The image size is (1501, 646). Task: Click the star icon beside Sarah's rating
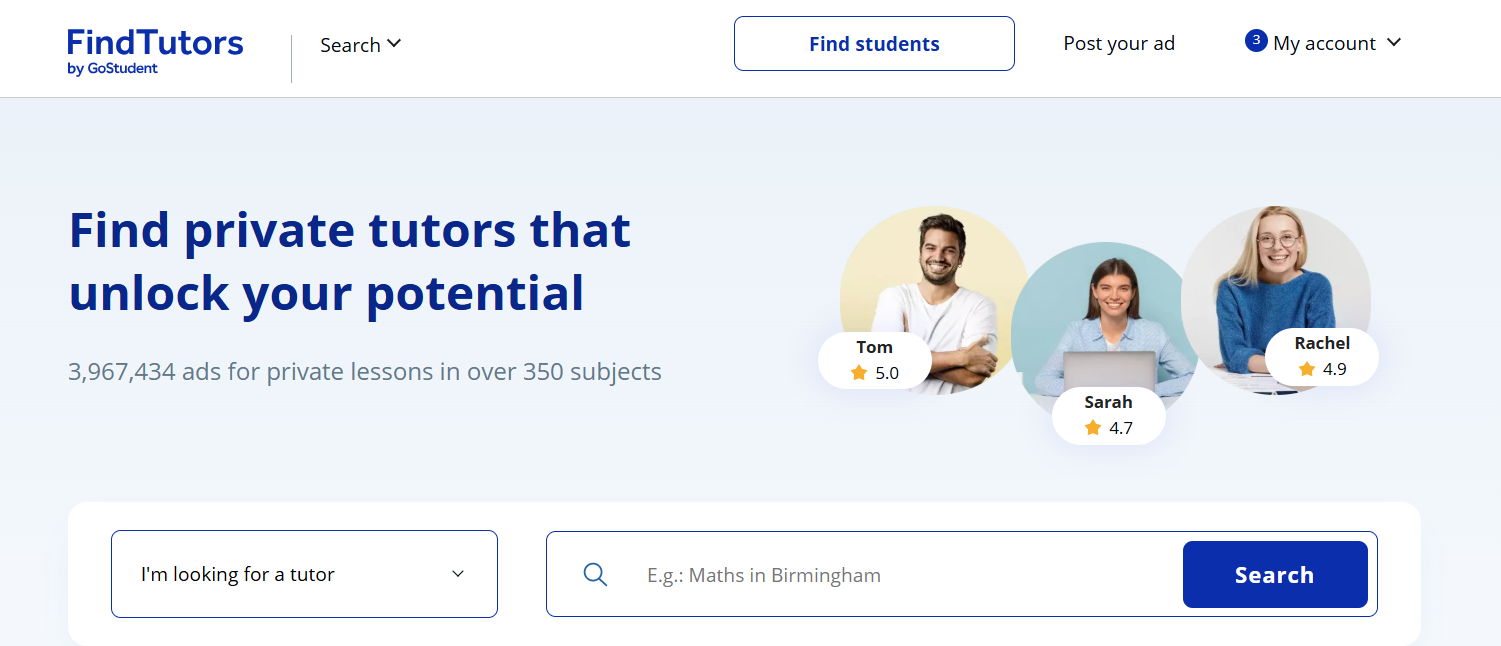(1093, 428)
